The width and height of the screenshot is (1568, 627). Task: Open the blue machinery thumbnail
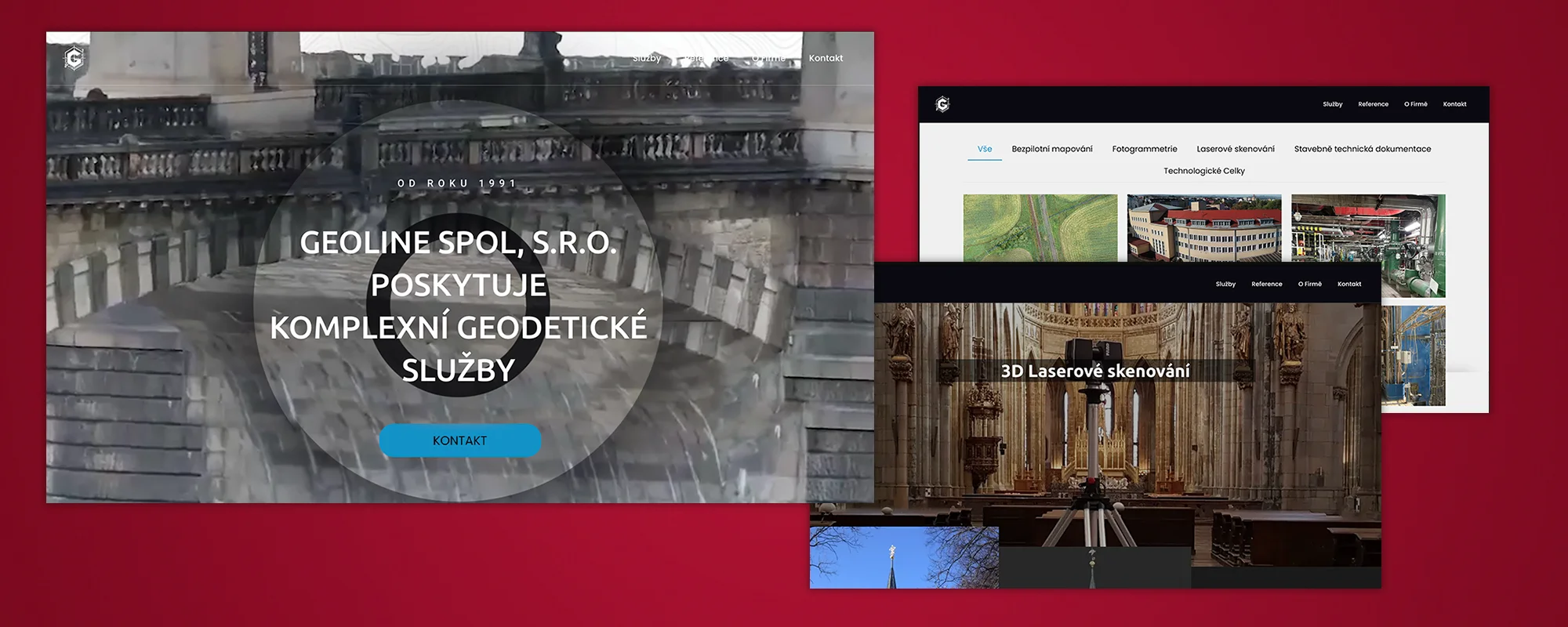pos(1414,356)
